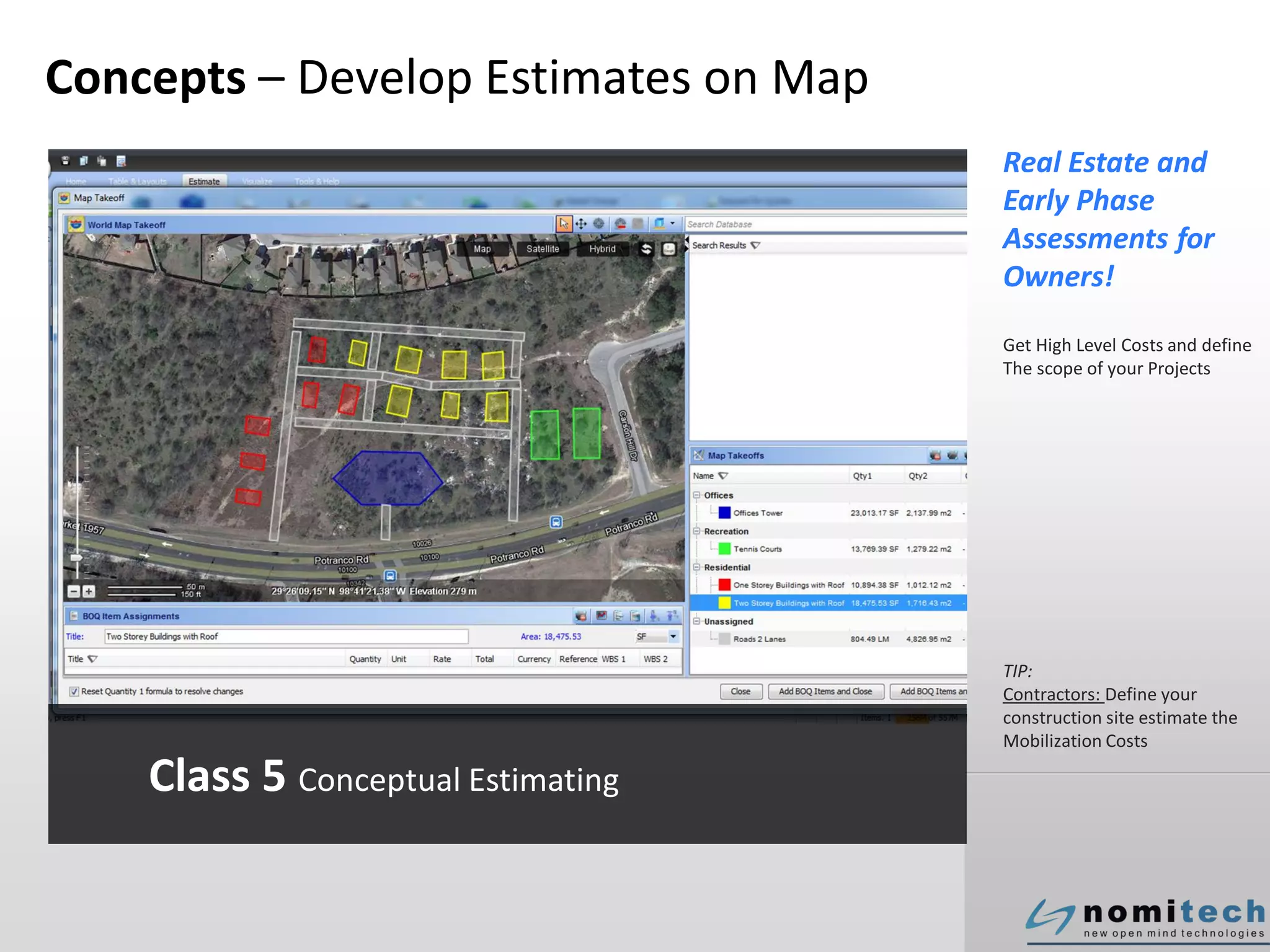
Task: Click the remove takeoff icon in Map Takeoffs header
Action: click(x=935, y=456)
